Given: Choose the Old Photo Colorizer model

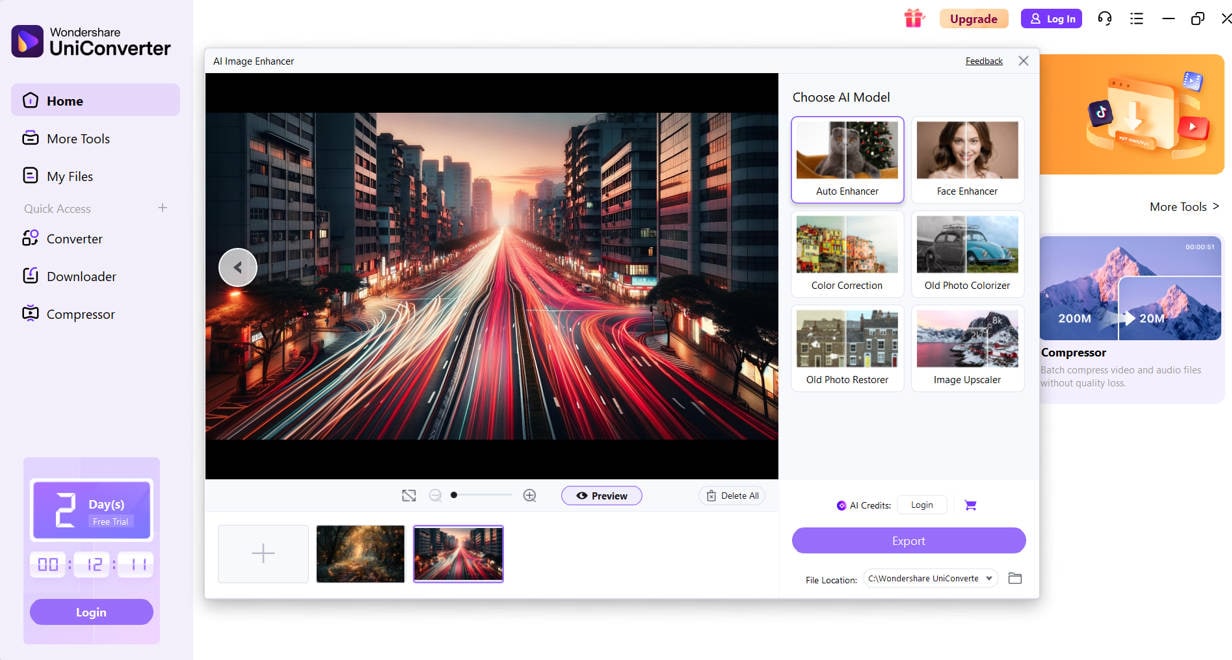Looking at the screenshot, I should pos(967,254).
